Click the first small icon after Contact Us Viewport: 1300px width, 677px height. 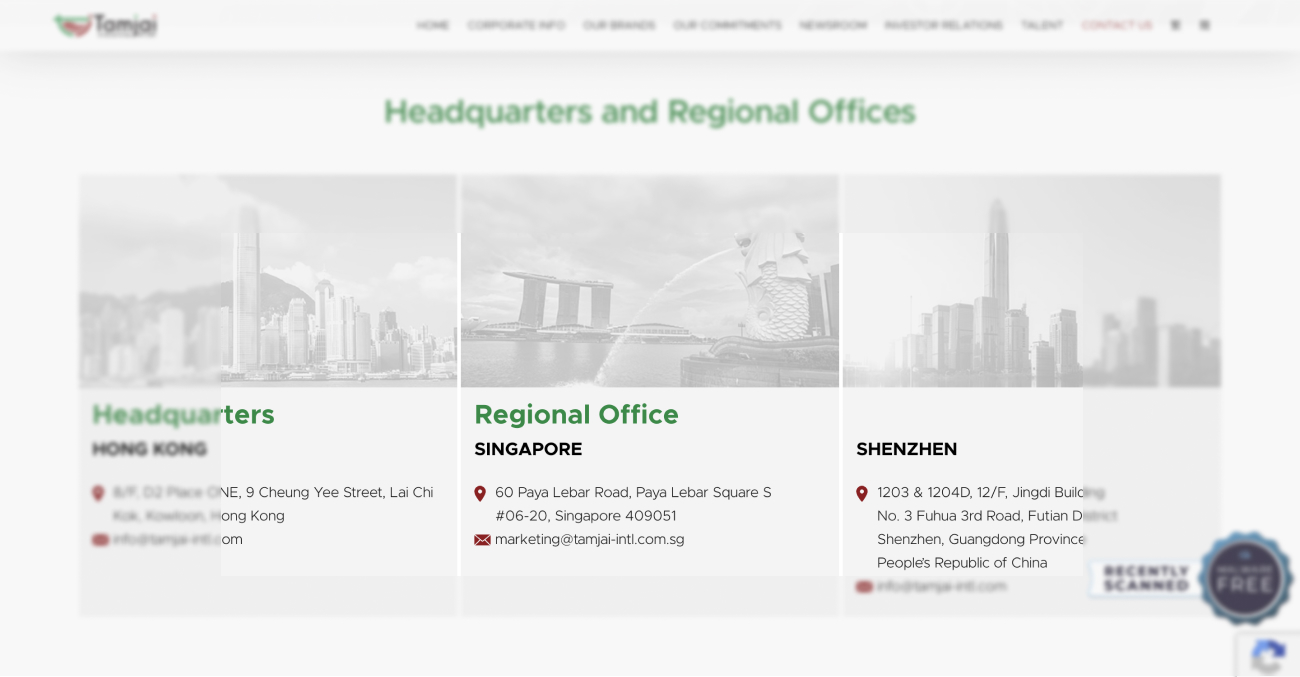(1175, 25)
